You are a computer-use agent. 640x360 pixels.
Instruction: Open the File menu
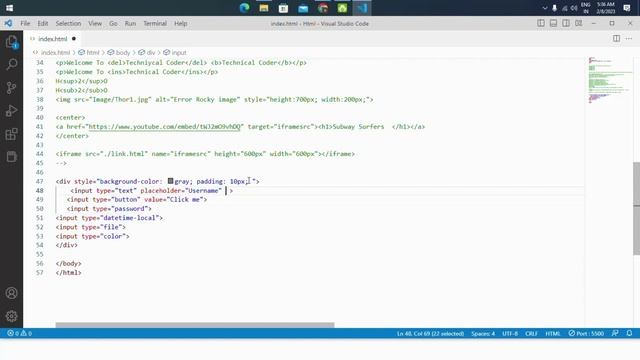(25, 23)
